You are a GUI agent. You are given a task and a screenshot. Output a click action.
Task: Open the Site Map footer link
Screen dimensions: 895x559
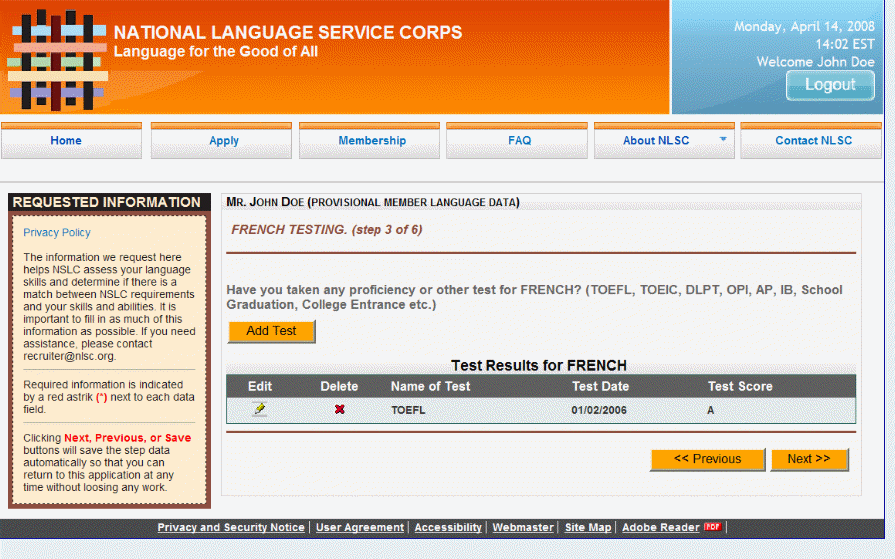click(x=588, y=527)
